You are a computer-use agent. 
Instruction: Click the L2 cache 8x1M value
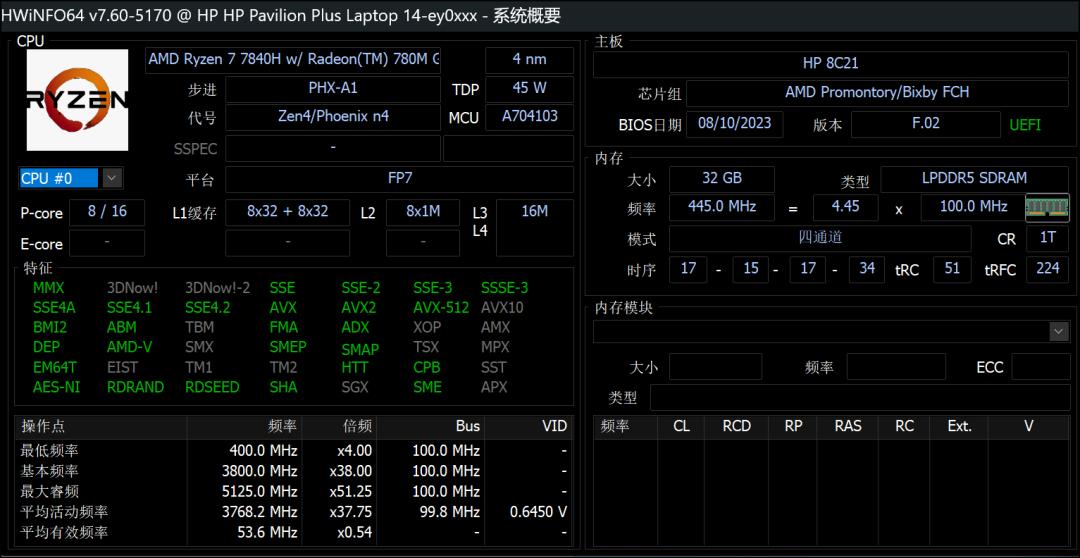tap(423, 212)
